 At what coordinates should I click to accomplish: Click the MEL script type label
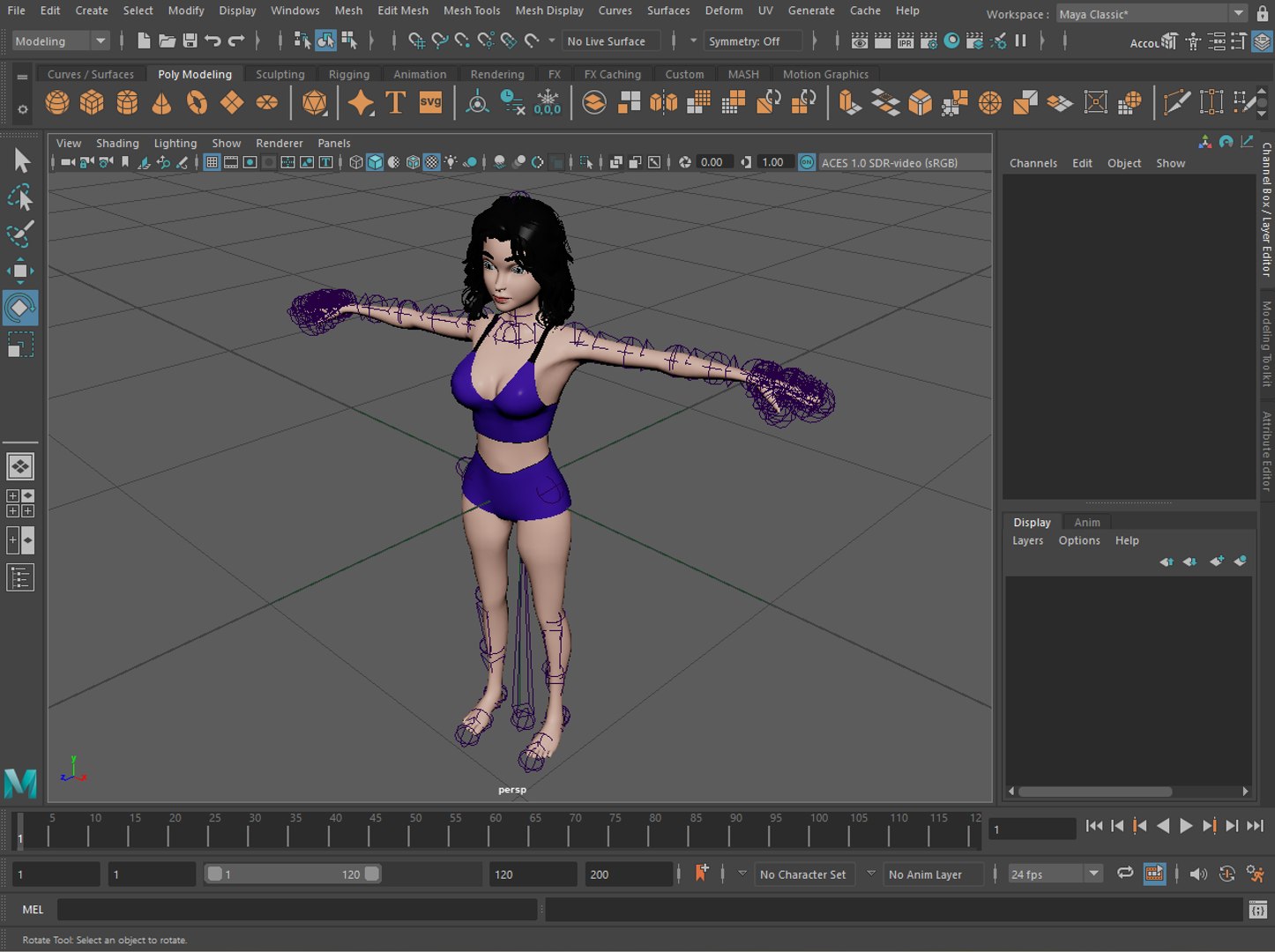[33, 909]
